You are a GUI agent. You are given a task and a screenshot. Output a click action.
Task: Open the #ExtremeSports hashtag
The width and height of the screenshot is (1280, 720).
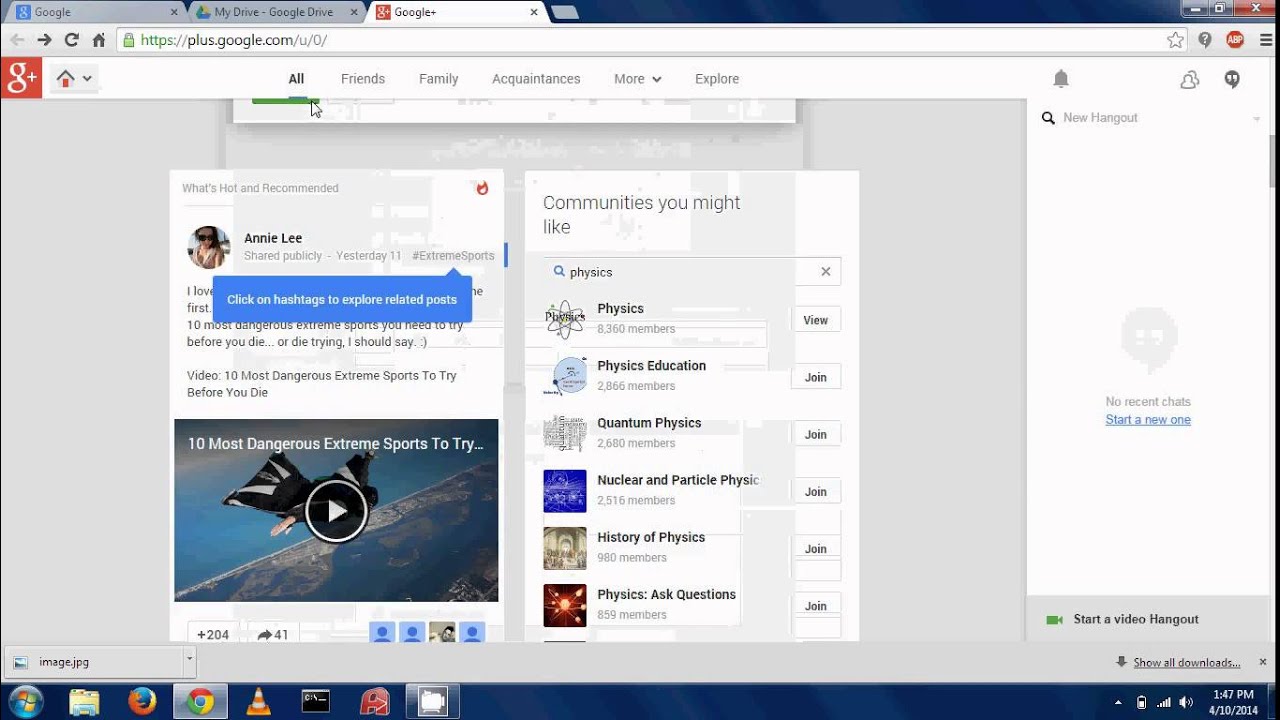pos(453,256)
